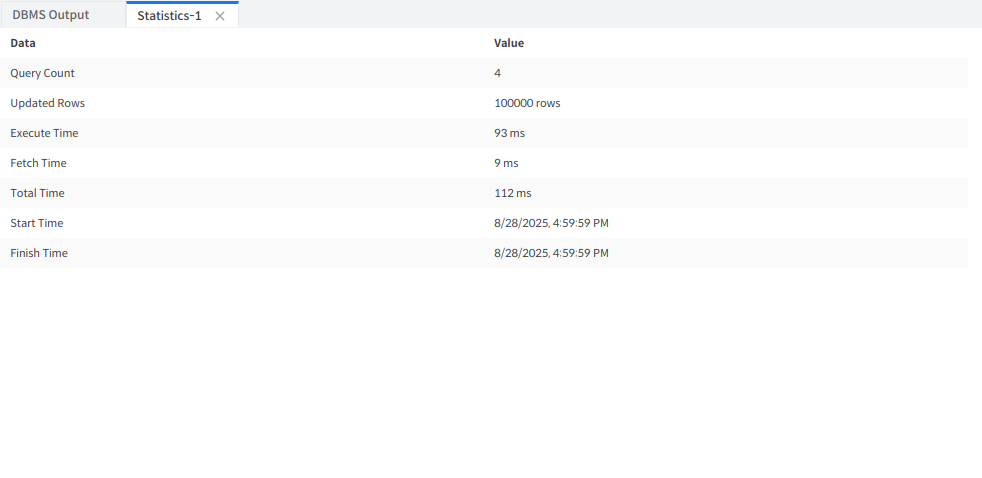Select the Query Count row label
Image resolution: width=982 pixels, height=478 pixels.
pos(42,73)
